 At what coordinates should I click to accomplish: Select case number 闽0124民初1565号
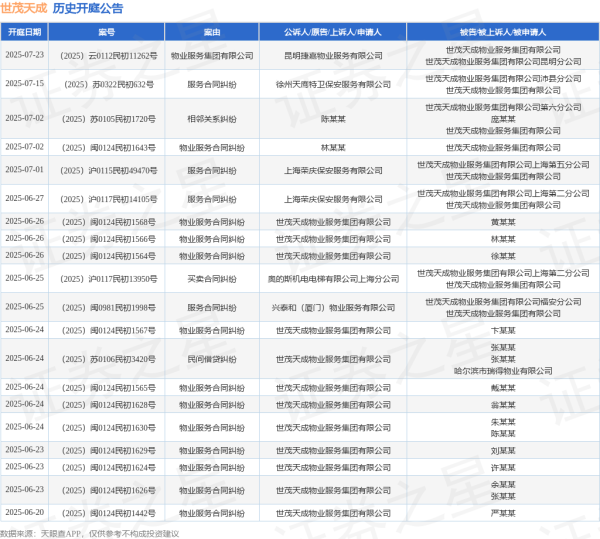click(x=109, y=388)
